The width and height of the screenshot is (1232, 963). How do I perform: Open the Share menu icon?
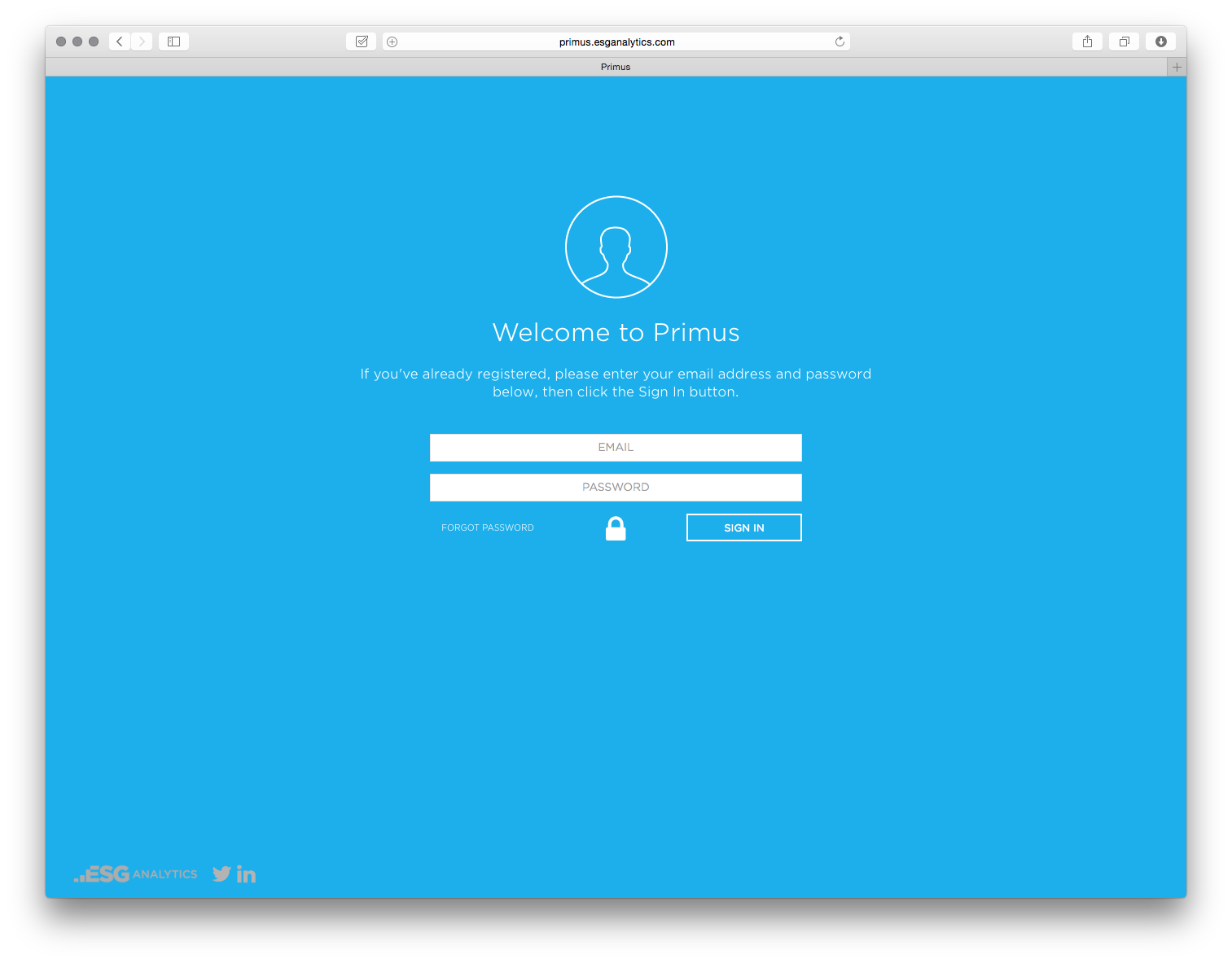pos(1087,42)
